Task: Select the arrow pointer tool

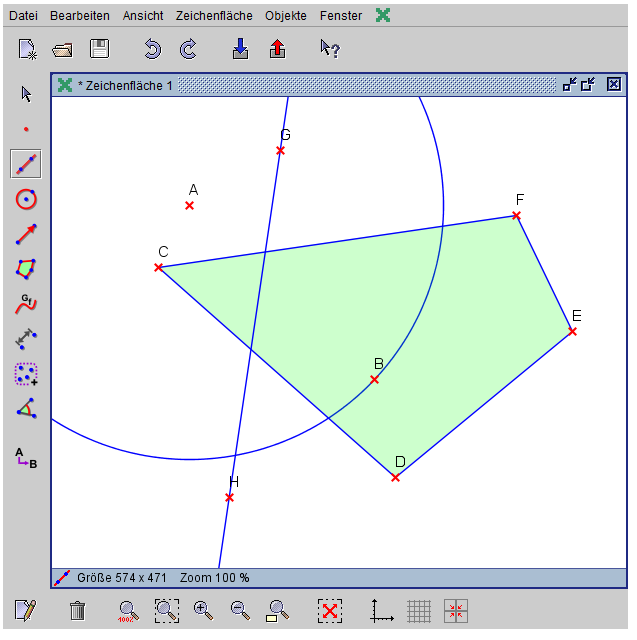Action: click(26, 94)
